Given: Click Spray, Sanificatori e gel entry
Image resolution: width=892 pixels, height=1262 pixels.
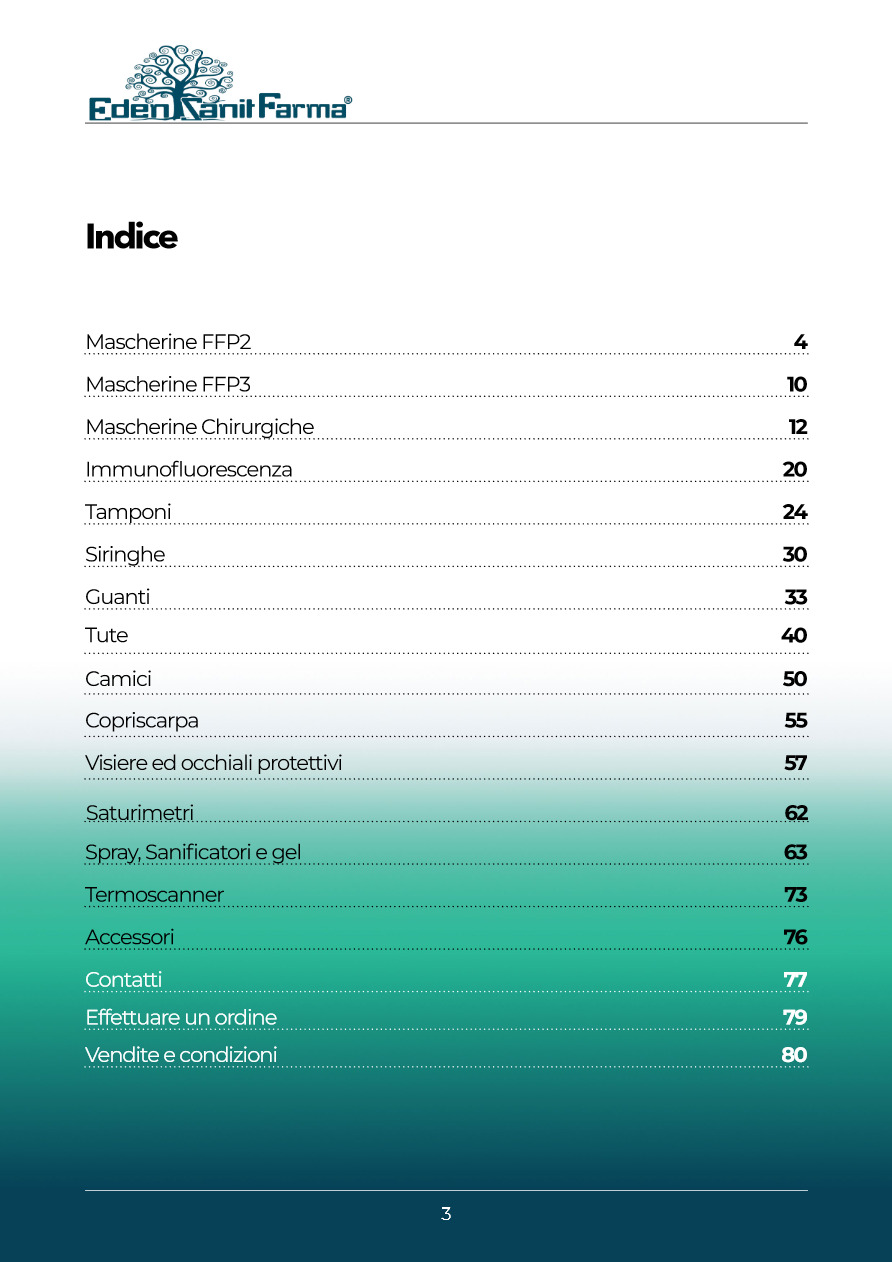Looking at the screenshot, I should coord(193,853).
